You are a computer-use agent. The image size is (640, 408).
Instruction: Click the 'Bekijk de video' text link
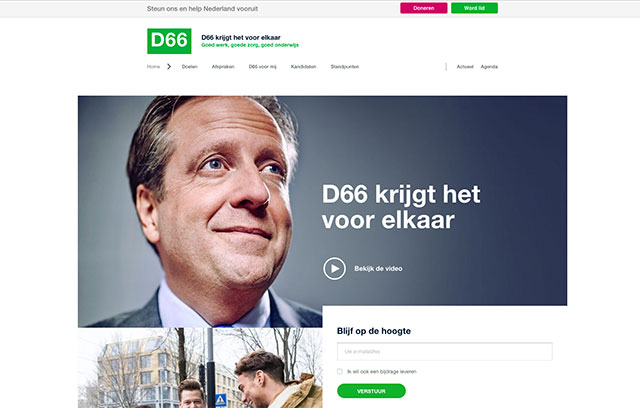click(378, 268)
